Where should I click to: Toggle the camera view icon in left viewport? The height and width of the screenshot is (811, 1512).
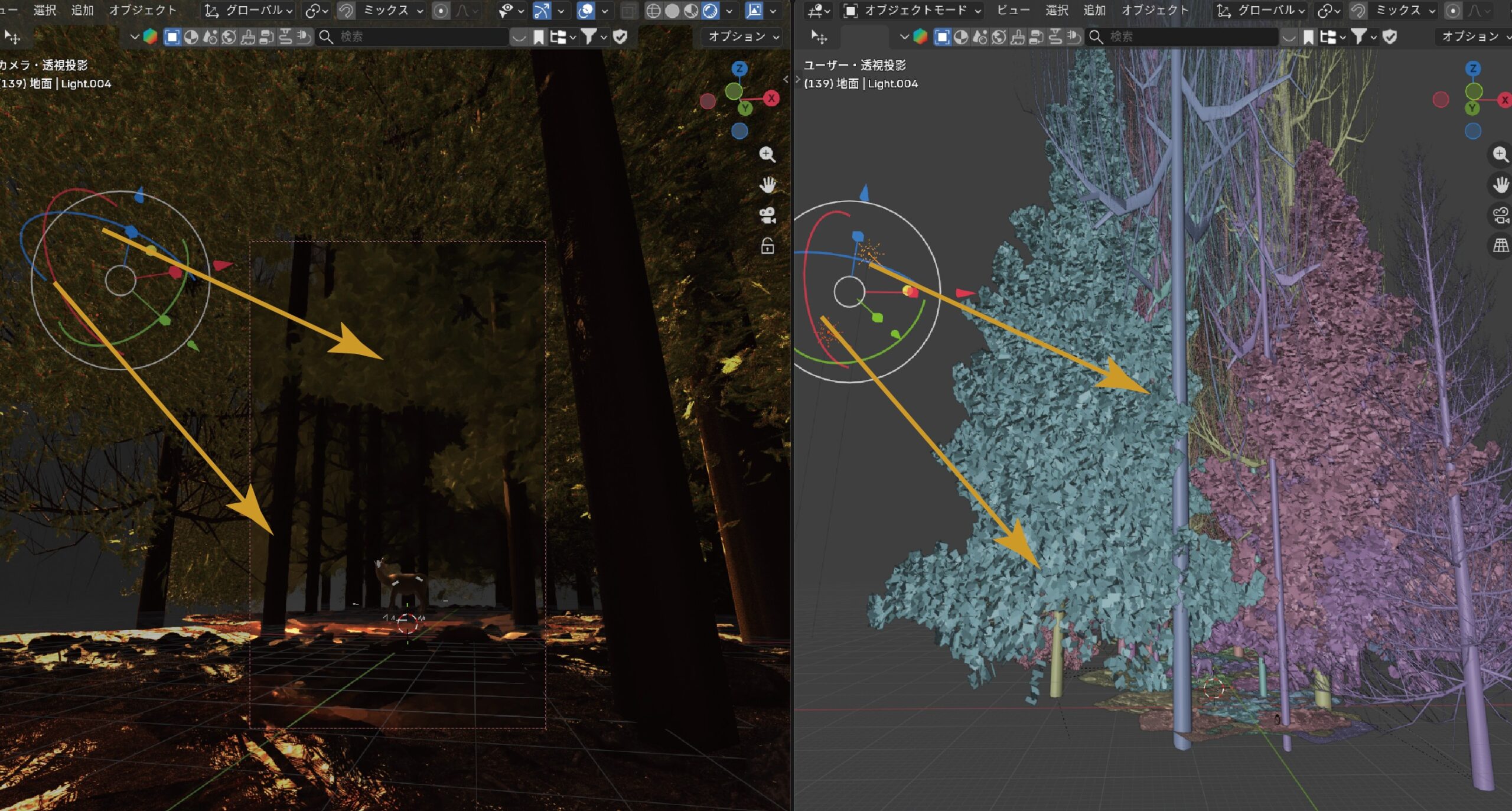(x=767, y=216)
